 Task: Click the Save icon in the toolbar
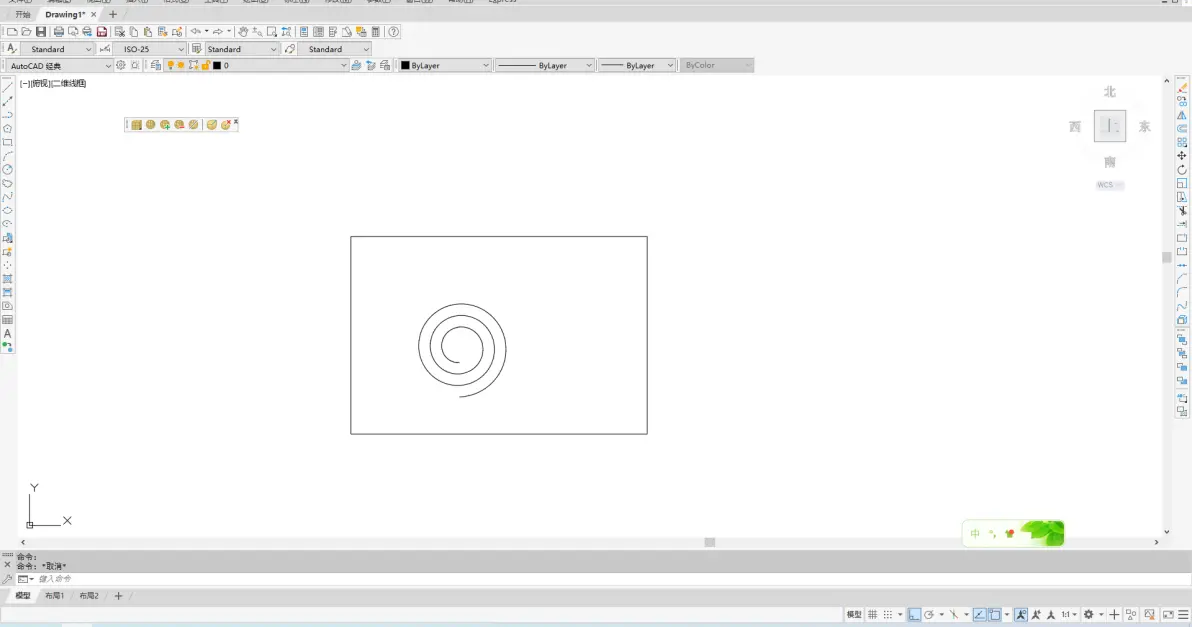tap(41, 32)
